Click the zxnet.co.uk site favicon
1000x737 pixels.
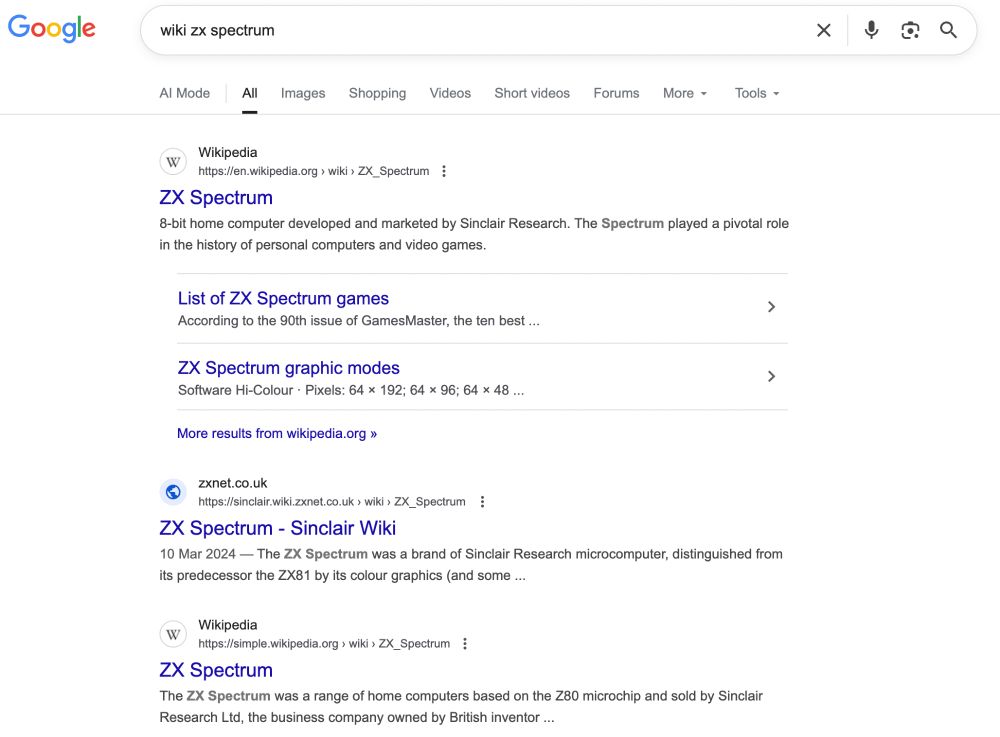coord(173,492)
